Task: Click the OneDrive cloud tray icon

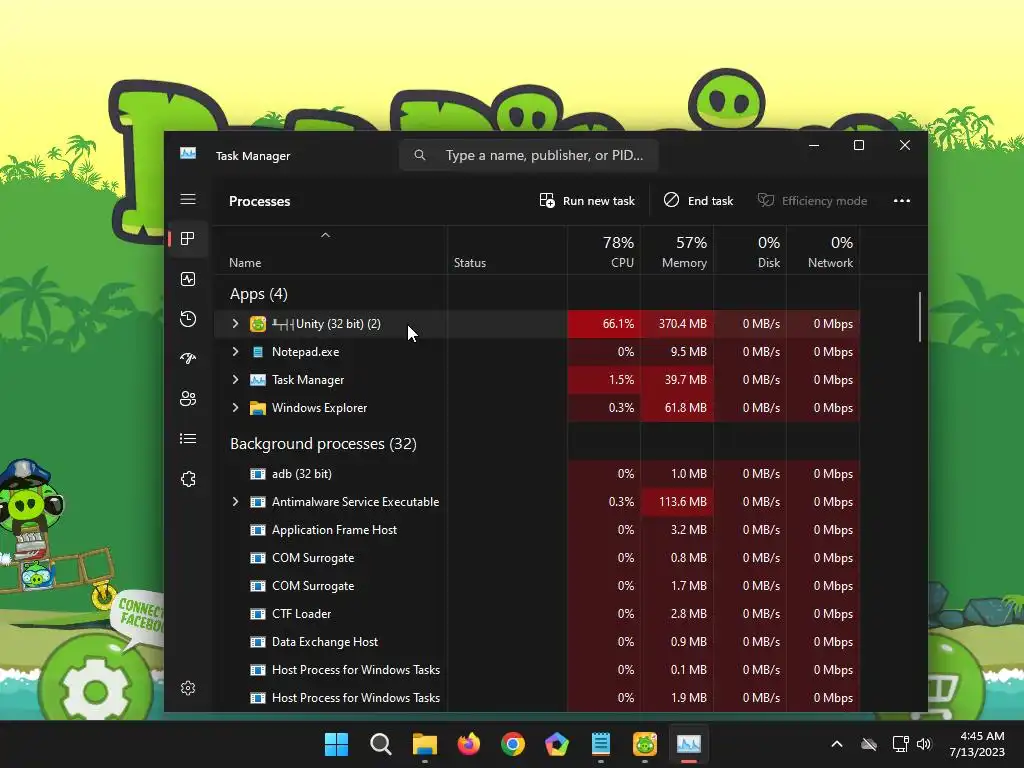Action: [x=869, y=744]
